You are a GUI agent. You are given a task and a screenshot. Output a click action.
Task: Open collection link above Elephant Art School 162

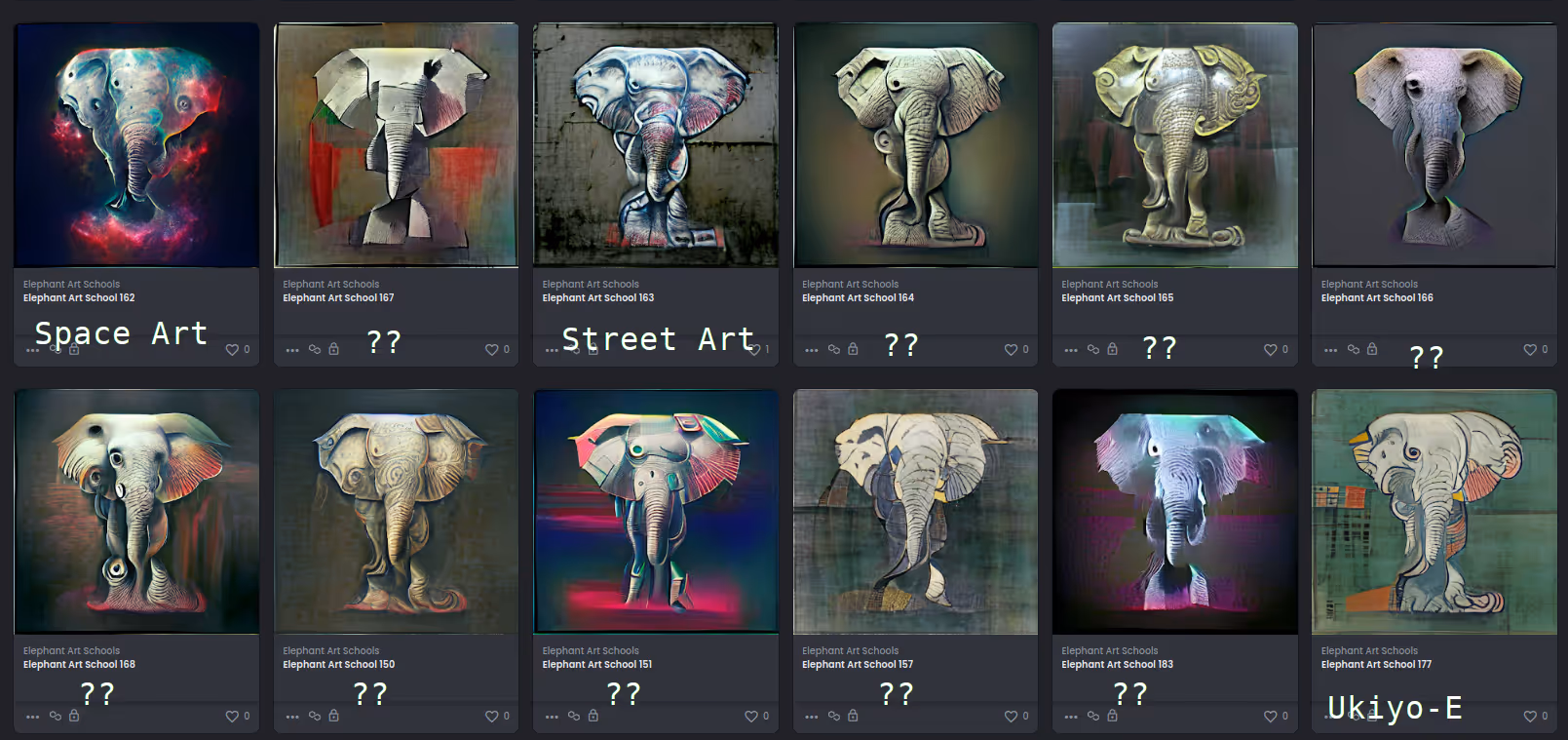tap(71, 285)
